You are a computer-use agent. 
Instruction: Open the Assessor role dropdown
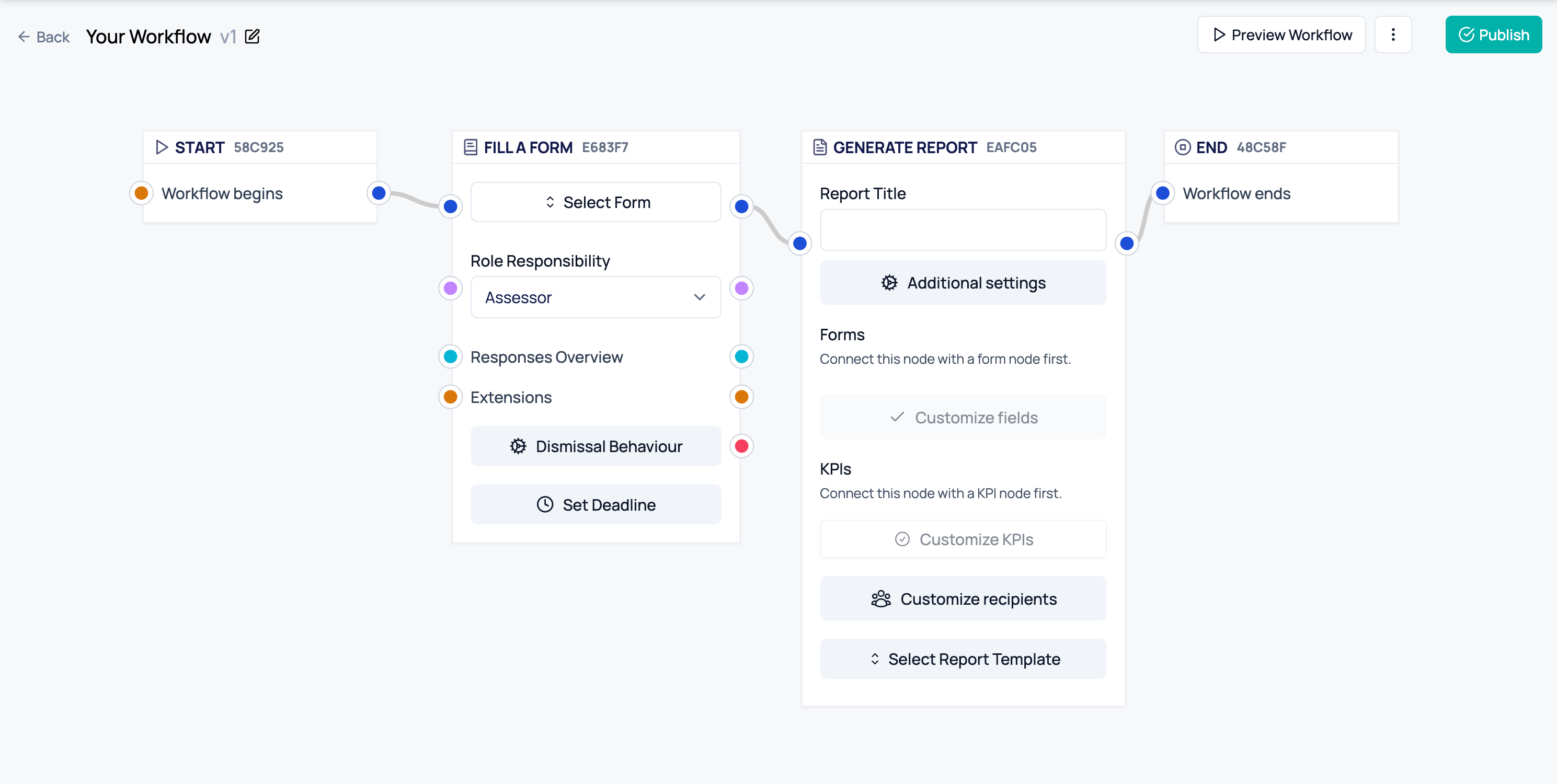(596, 297)
